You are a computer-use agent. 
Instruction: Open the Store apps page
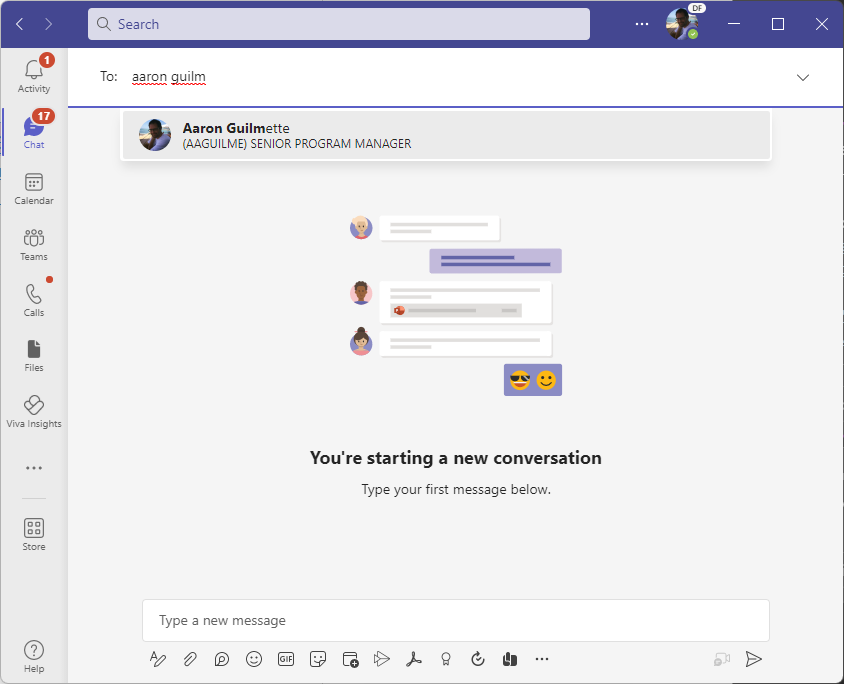tap(34, 533)
